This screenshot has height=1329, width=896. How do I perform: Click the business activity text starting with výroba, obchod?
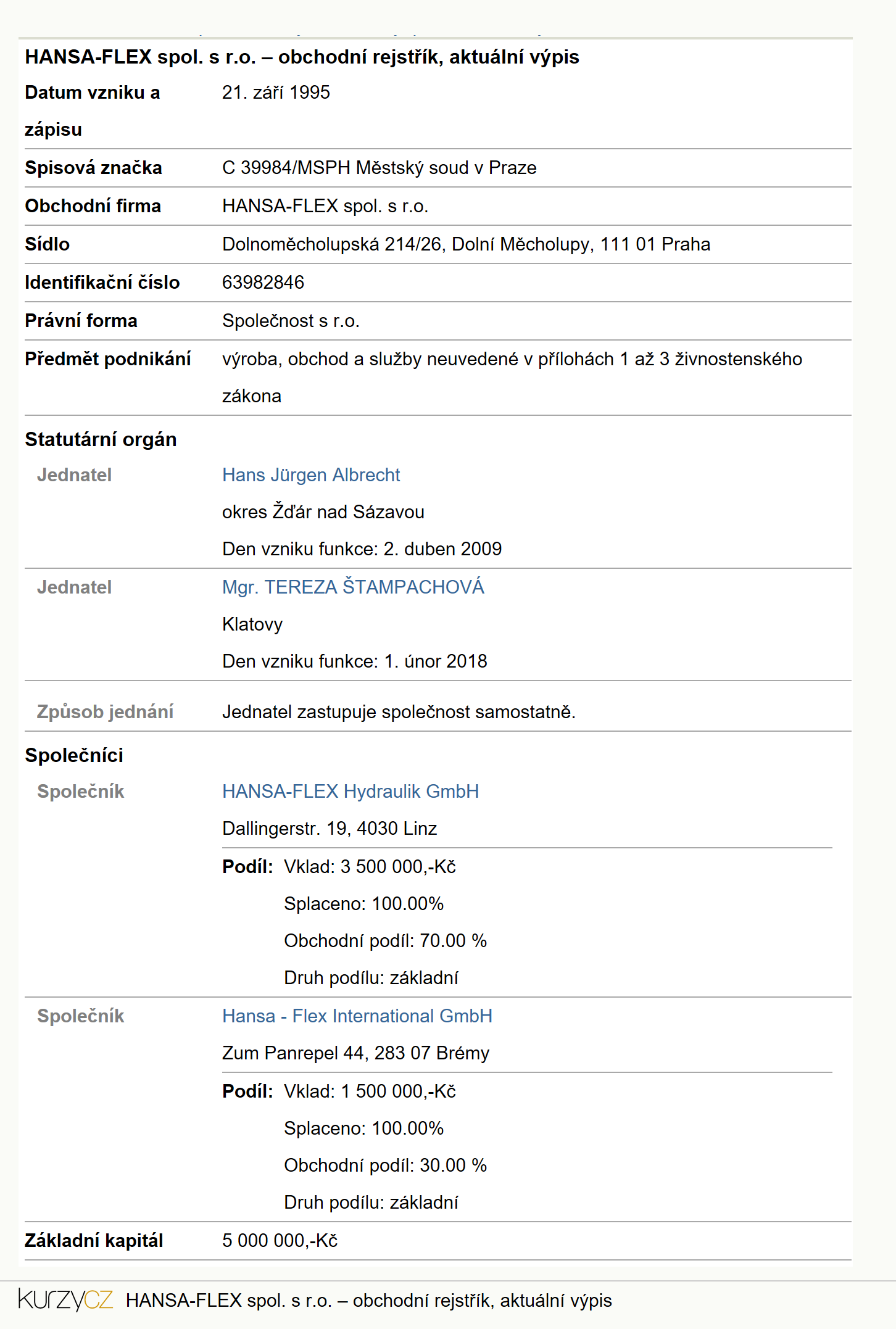(x=512, y=378)
